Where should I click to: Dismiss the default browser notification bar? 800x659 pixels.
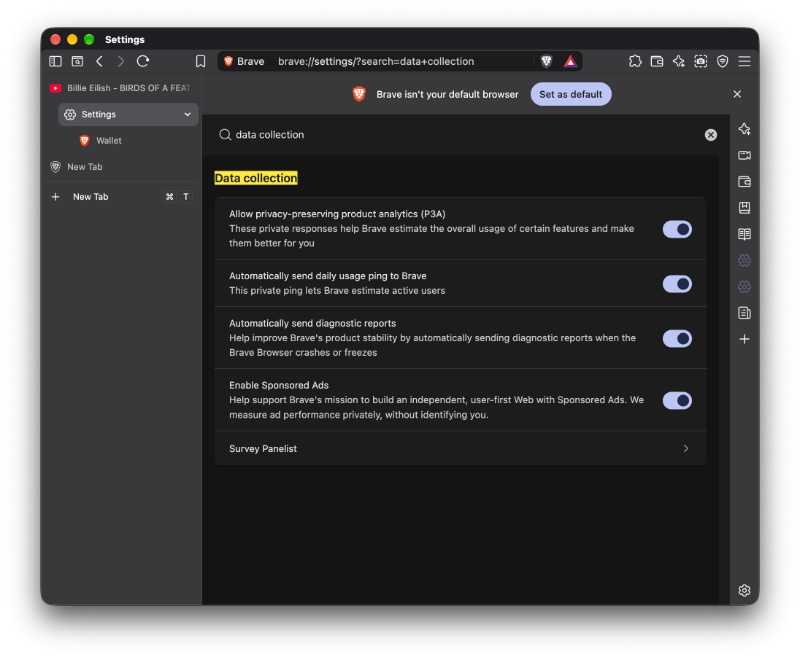click(737, 94)
